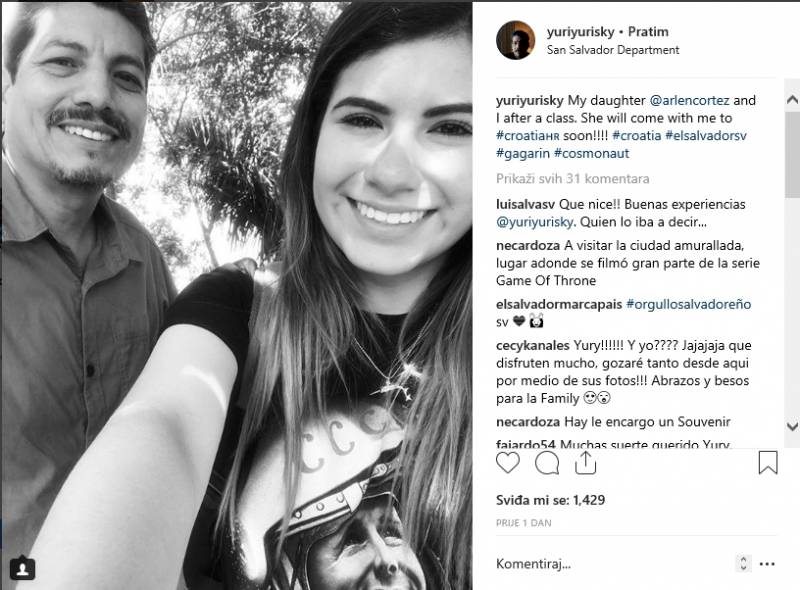Open San Salvador Department location

tap(613, 50)
